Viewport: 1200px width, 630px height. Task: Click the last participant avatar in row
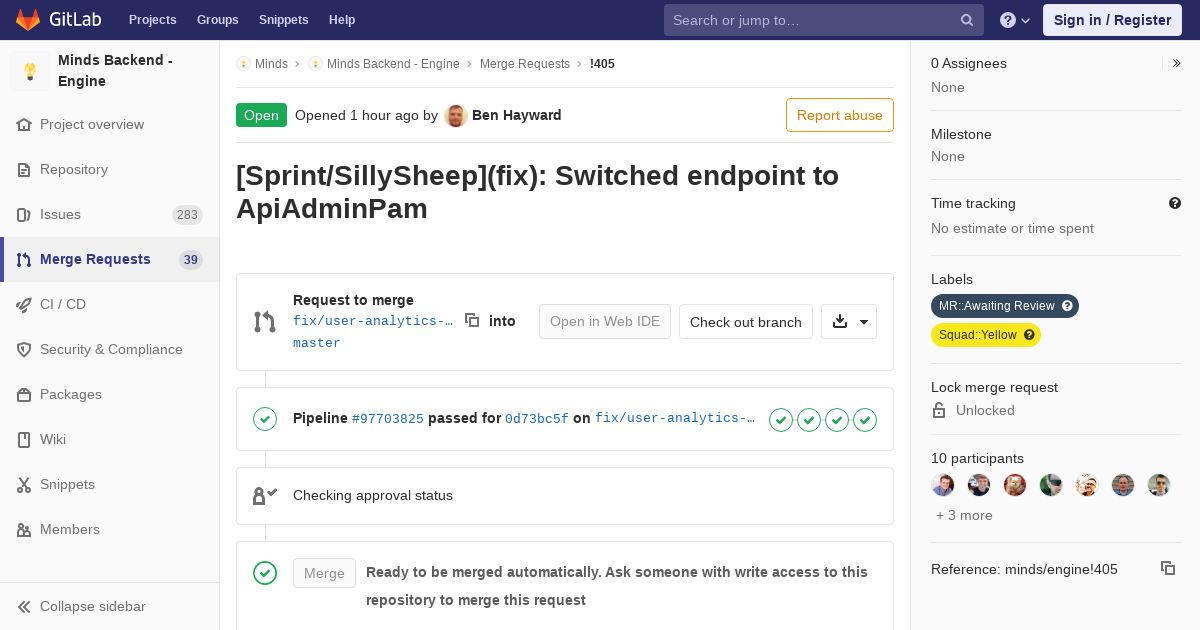pos(1159,485)
